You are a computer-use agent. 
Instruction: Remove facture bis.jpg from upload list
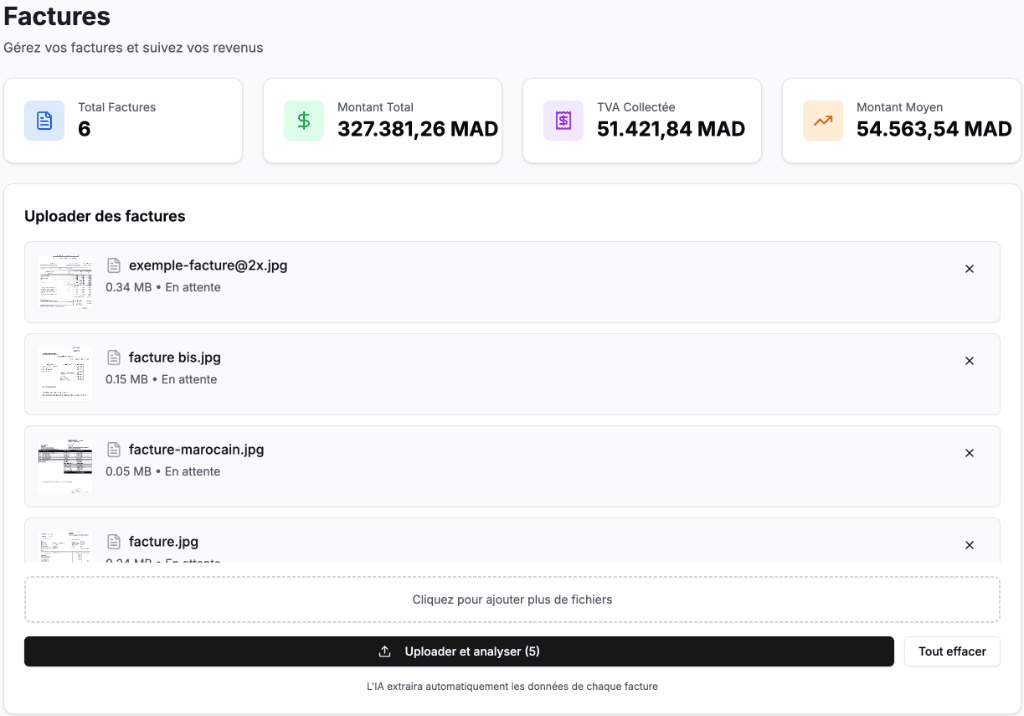(969, 361)
